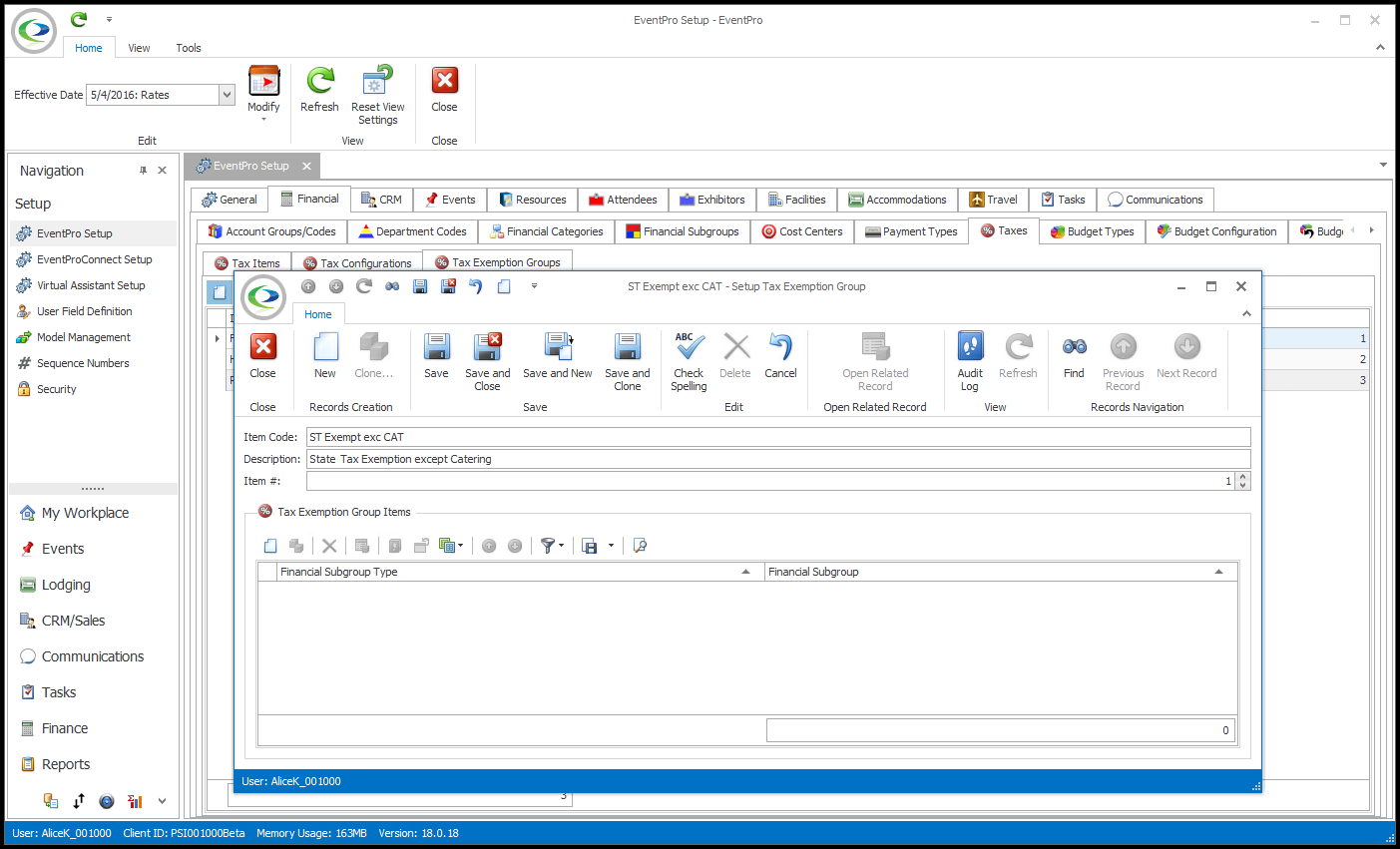
Task: Switch to the View ribbon tab
Action: click(x=139, y=48)
